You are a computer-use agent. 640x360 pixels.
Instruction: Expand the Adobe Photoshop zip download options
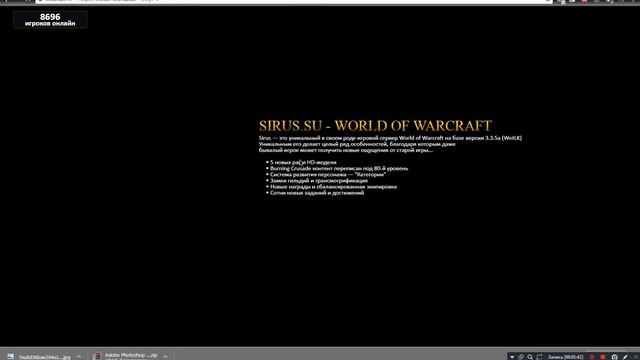coord(165,356)
